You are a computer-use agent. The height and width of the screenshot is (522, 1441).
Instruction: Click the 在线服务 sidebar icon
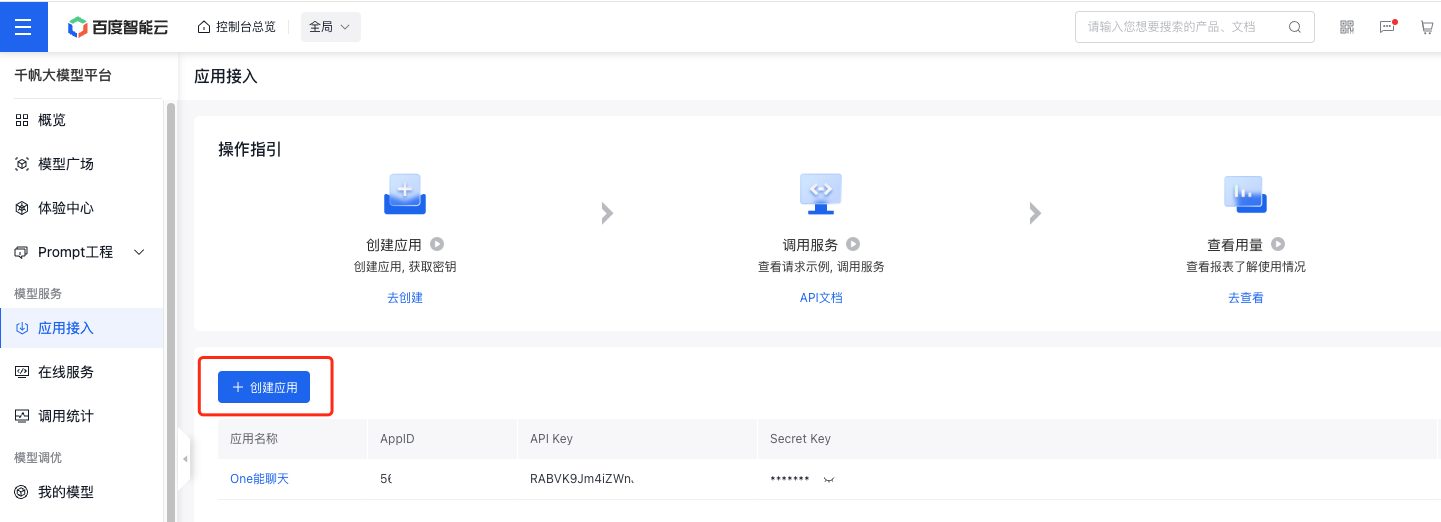pyautogui.click(x=22, y=372)
